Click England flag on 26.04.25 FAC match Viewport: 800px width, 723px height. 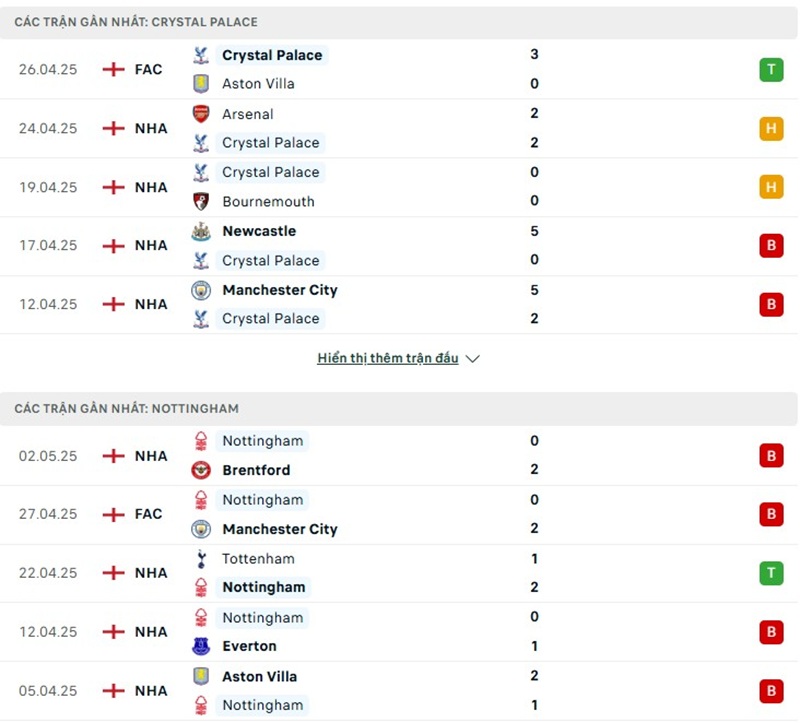tap(114, 69)
